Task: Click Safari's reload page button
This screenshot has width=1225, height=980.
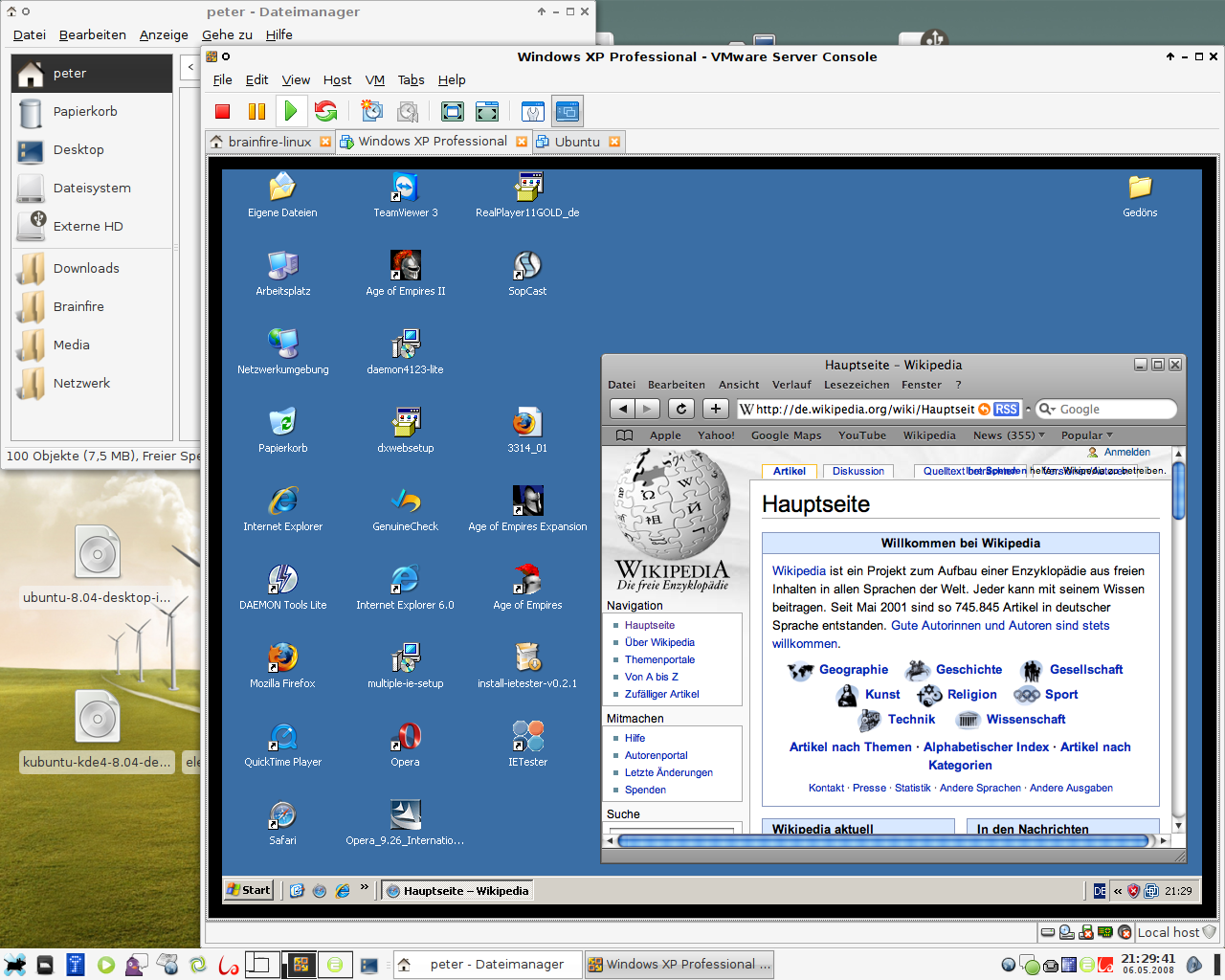Action: (x=681, y=409)
